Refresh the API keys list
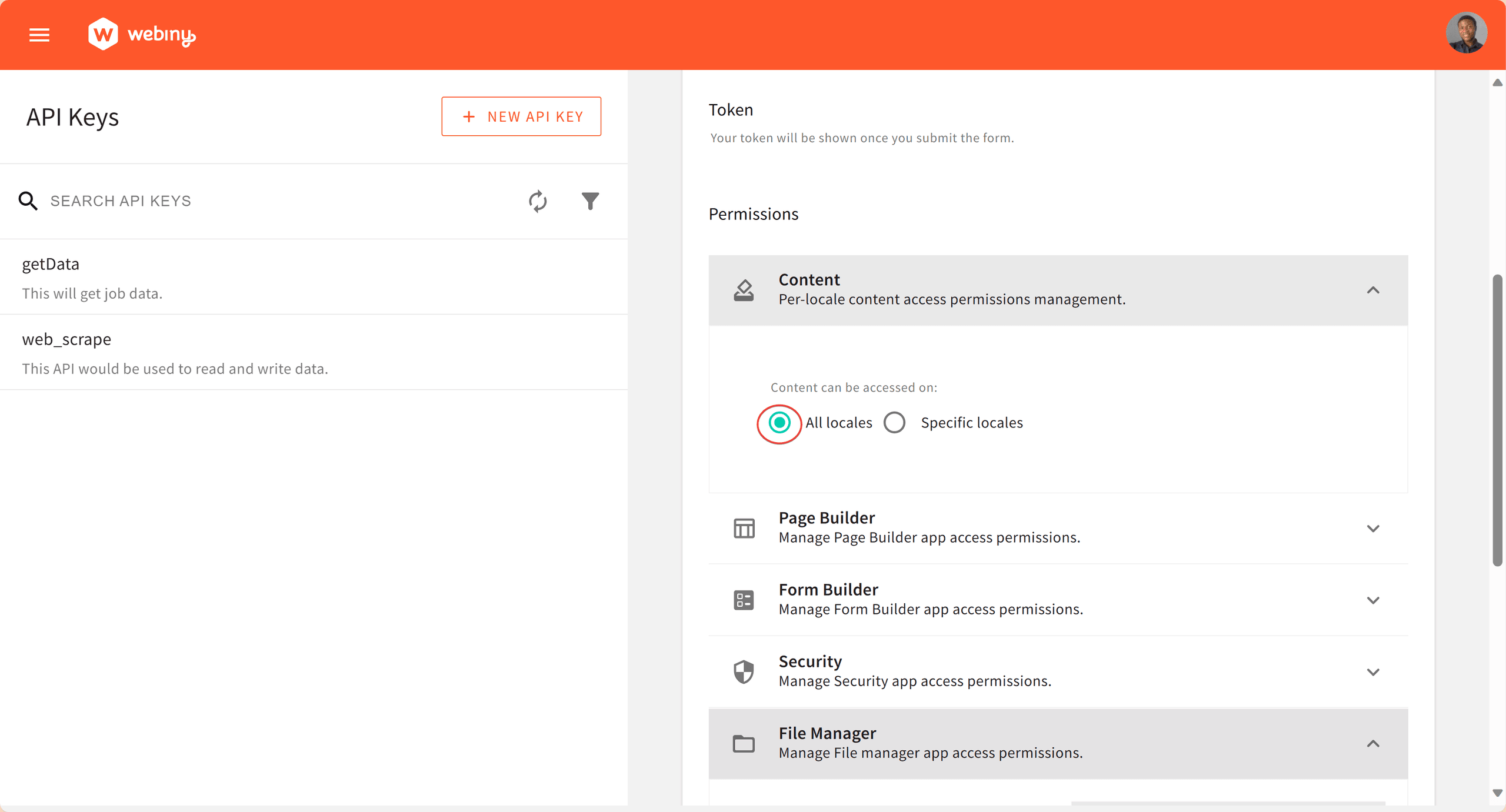This screenshot has height=812, width=1506. pos(537,201)
